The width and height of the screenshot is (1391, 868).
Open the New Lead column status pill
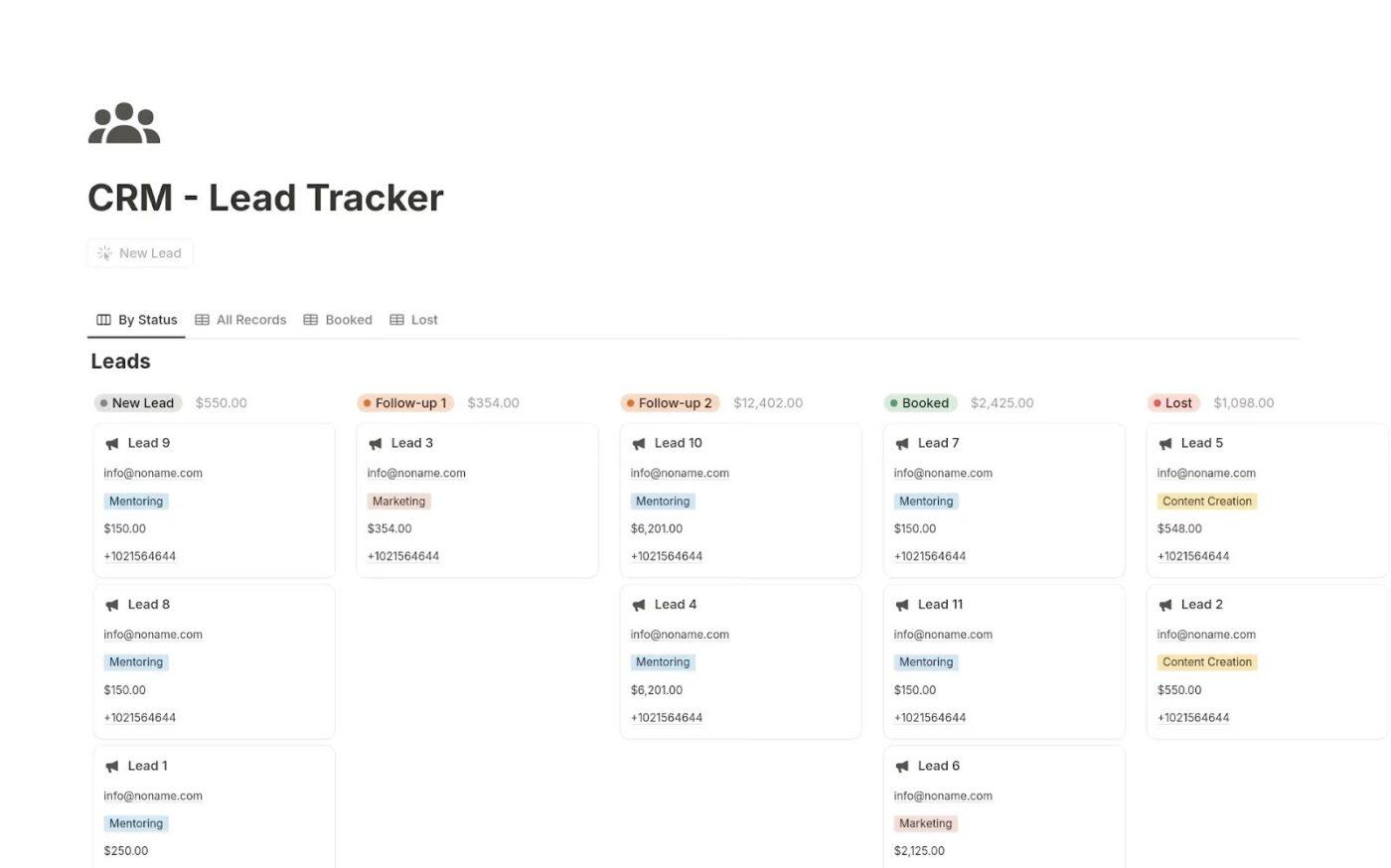point(138,402)
